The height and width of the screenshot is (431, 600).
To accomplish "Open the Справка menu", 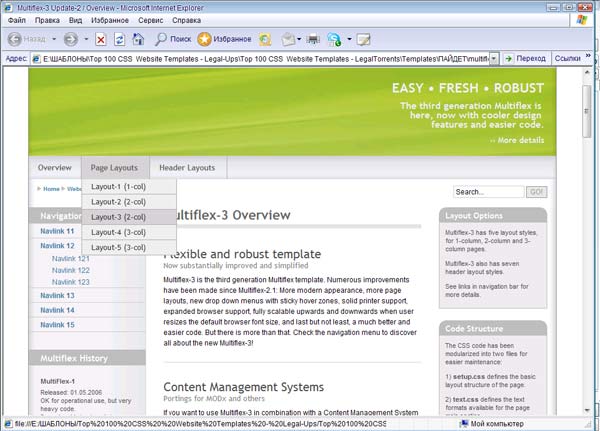I will [186, 20].
